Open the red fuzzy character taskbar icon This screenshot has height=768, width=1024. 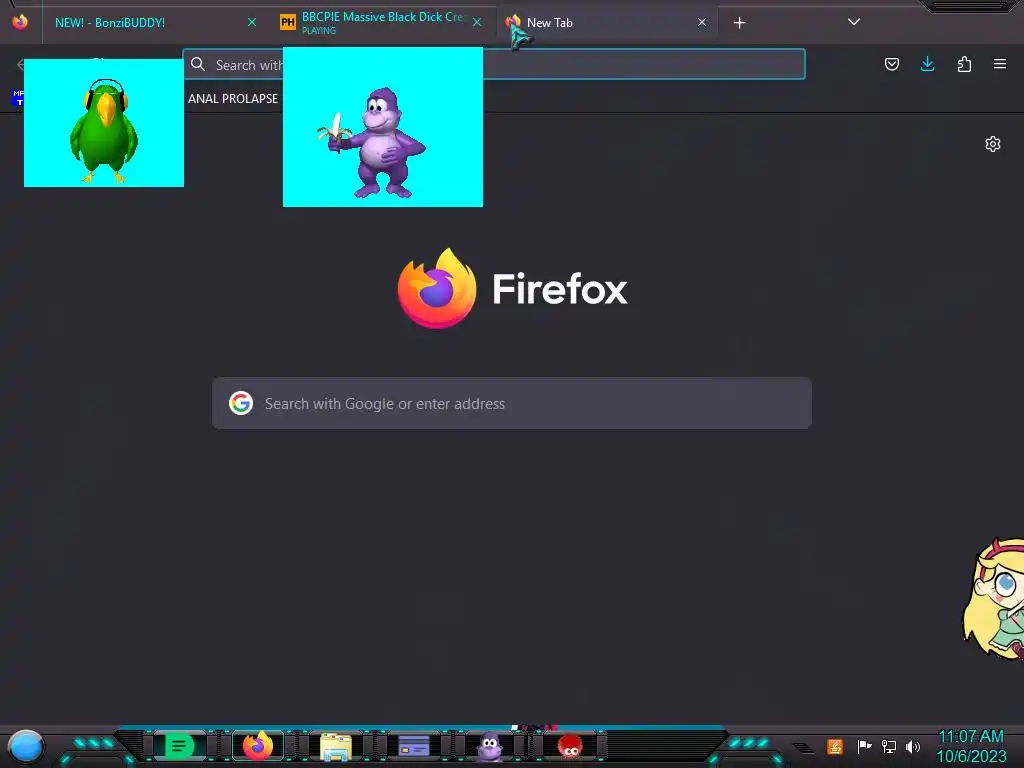(570, 746)
